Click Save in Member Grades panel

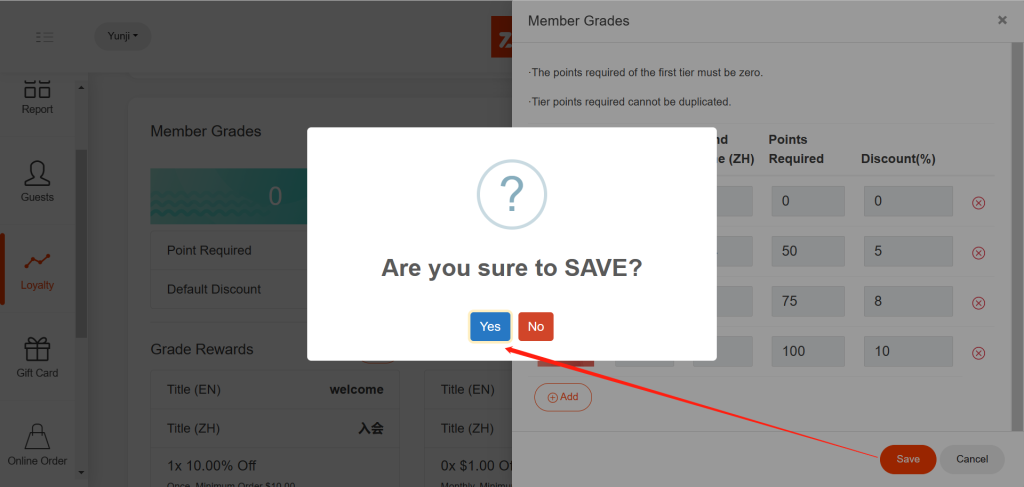pyautogui.click(x=908, y=459)
